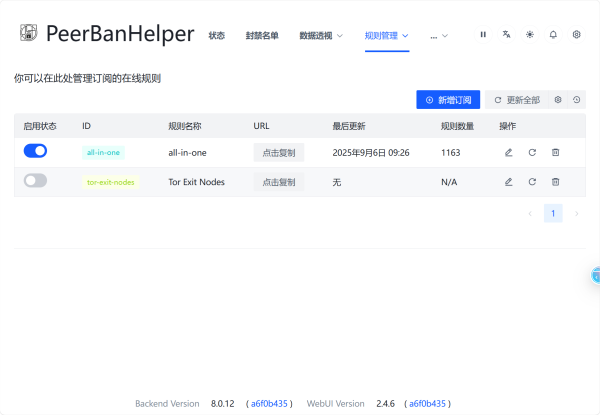Image resolution: width=600 pixels, height=415 pixels.
Task: Refresh the Tor Exit Nodes rule
Action: (x=532, y=182)
